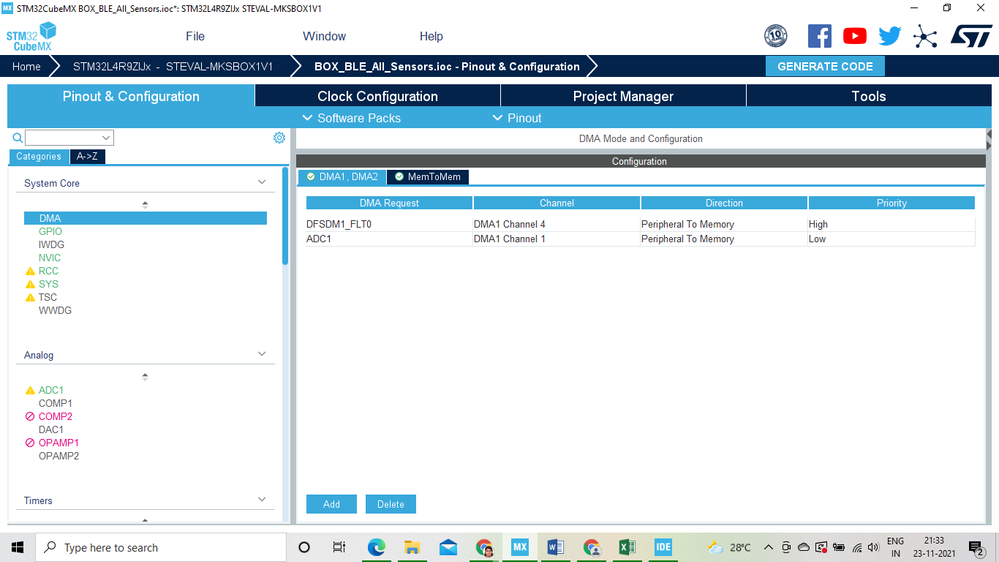The width and height of the screenshot is (999, 562).
Task: Open the ST YouTube channel icon
Action: click(854, 36)
